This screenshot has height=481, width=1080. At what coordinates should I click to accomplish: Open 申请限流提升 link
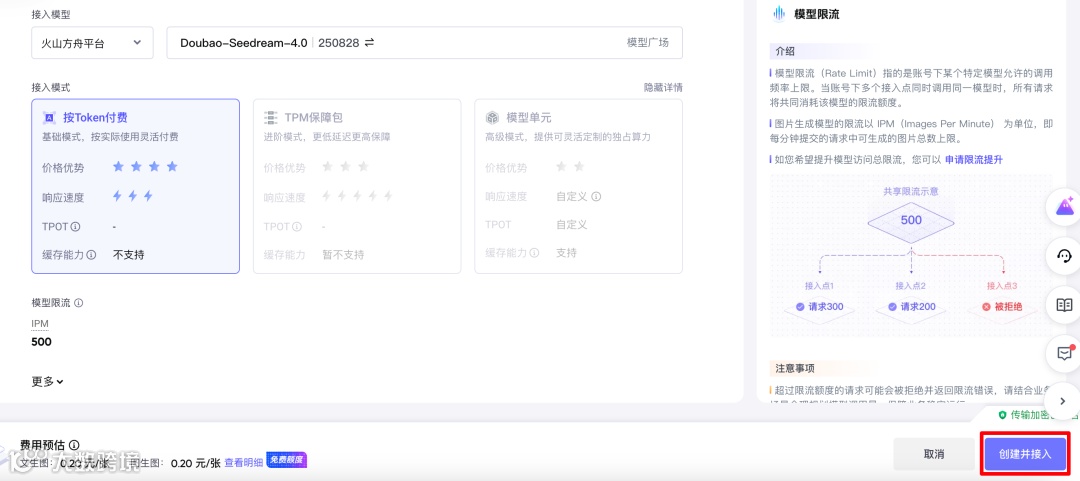click(974, 159)
